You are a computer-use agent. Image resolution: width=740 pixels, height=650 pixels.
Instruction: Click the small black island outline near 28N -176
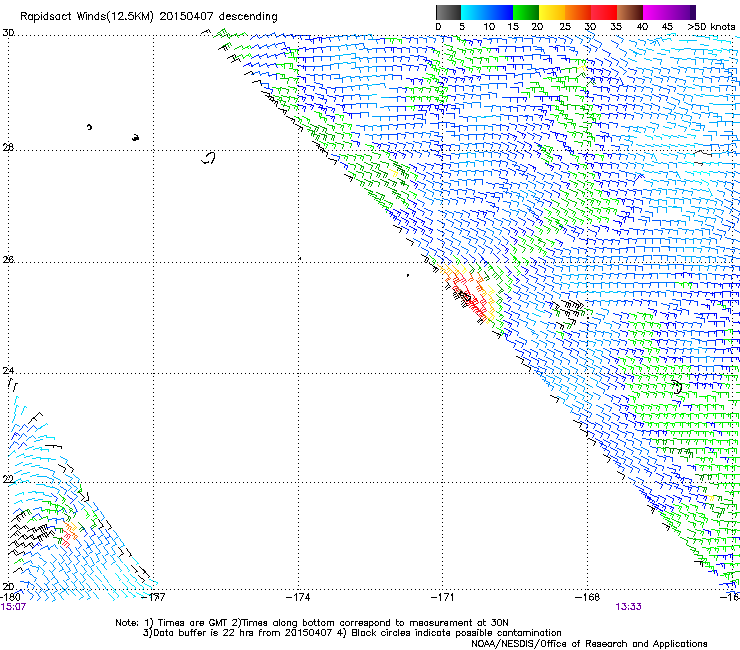click(209, 158)
